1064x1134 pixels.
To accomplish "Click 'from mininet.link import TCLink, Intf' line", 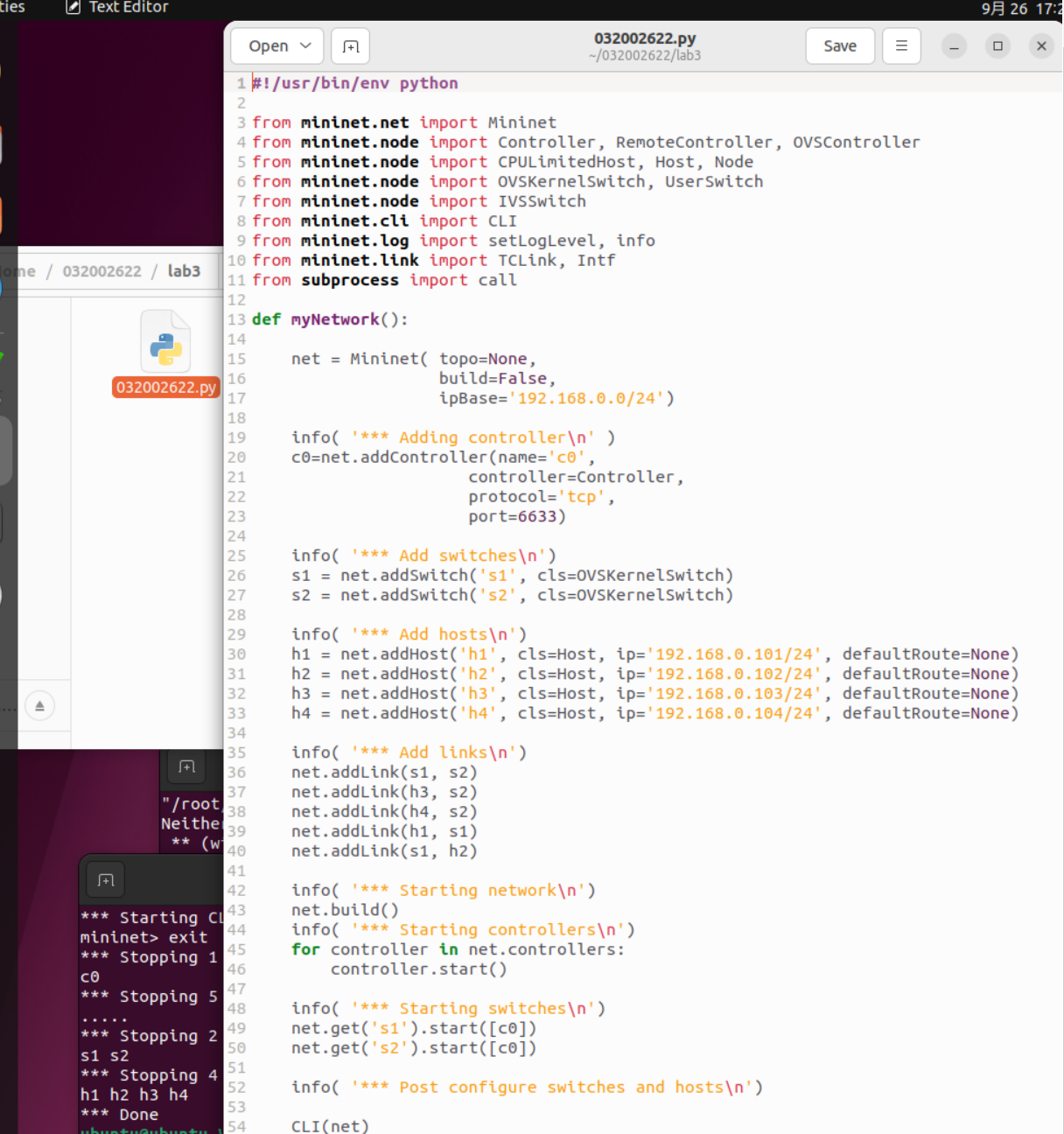I will (x=433, y=261).
